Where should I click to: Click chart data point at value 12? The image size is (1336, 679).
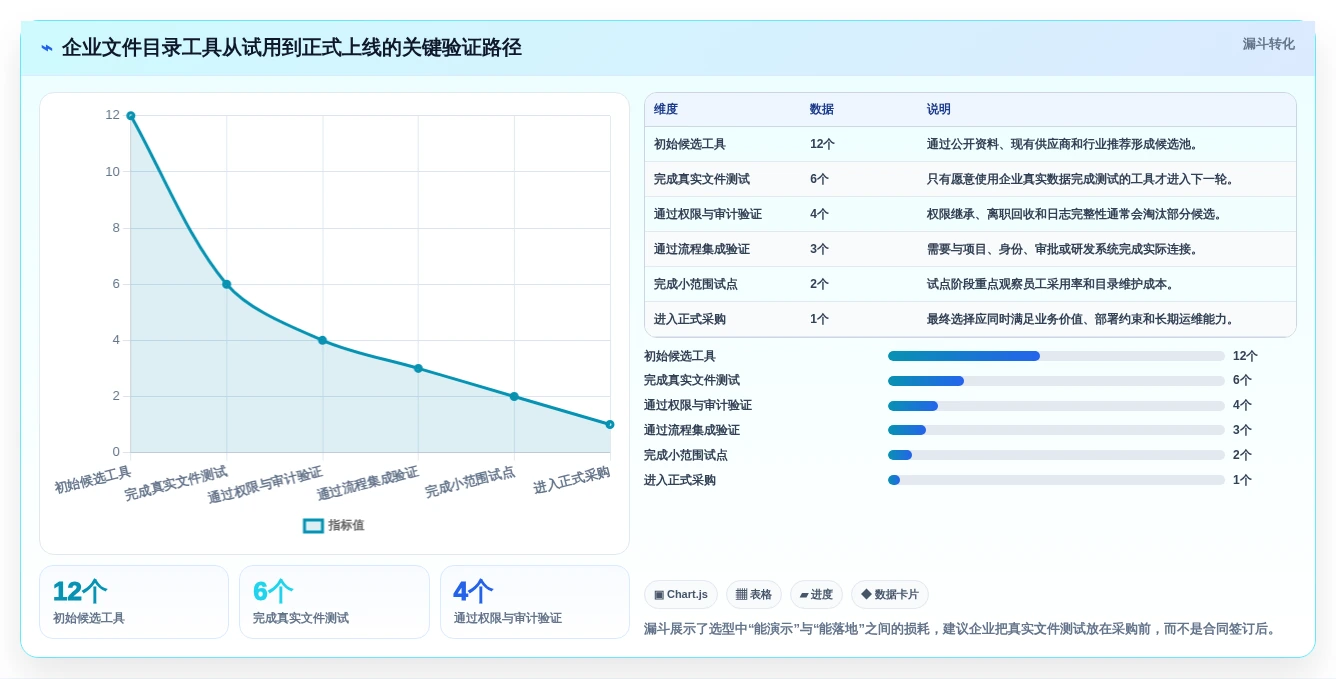tap(131, 116)
